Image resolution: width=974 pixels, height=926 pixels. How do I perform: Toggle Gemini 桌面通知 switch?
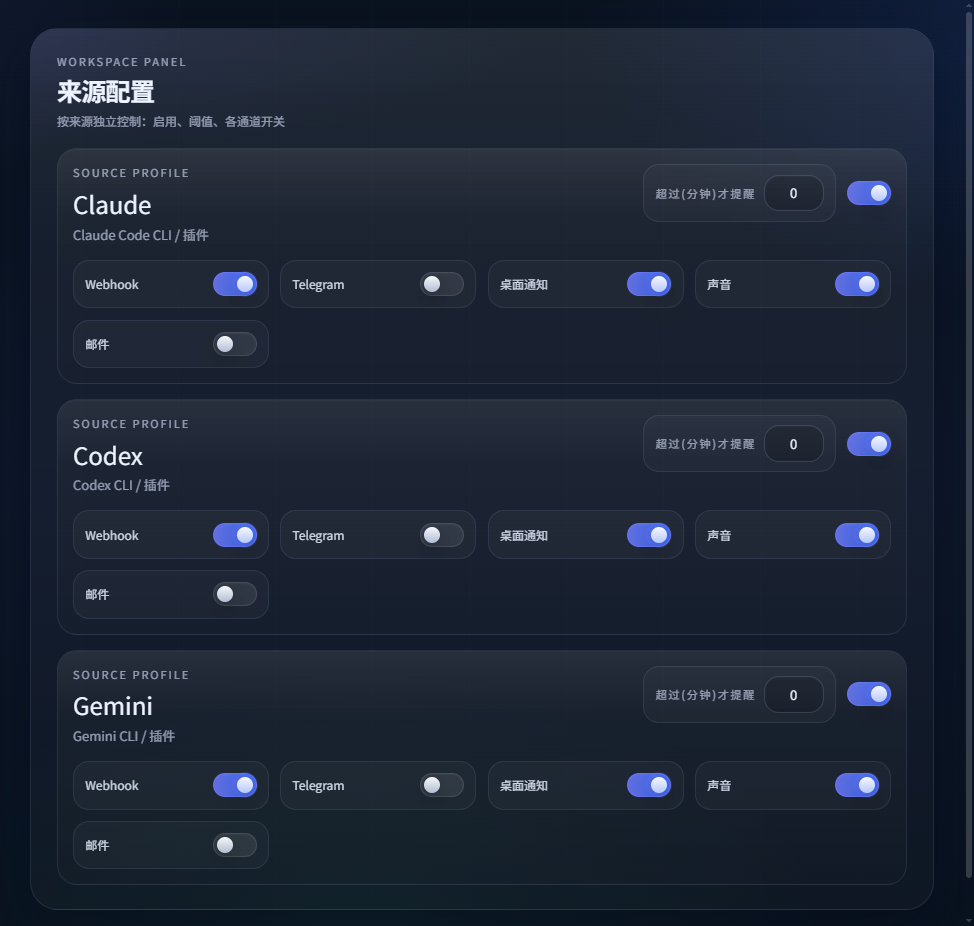click(649, 786)
